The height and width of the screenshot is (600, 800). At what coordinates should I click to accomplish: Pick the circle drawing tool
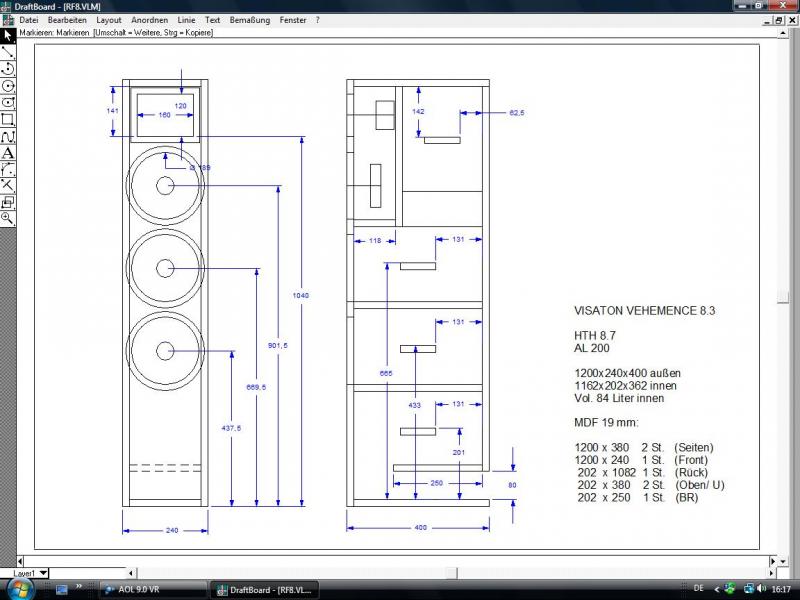tap(7, 86)
